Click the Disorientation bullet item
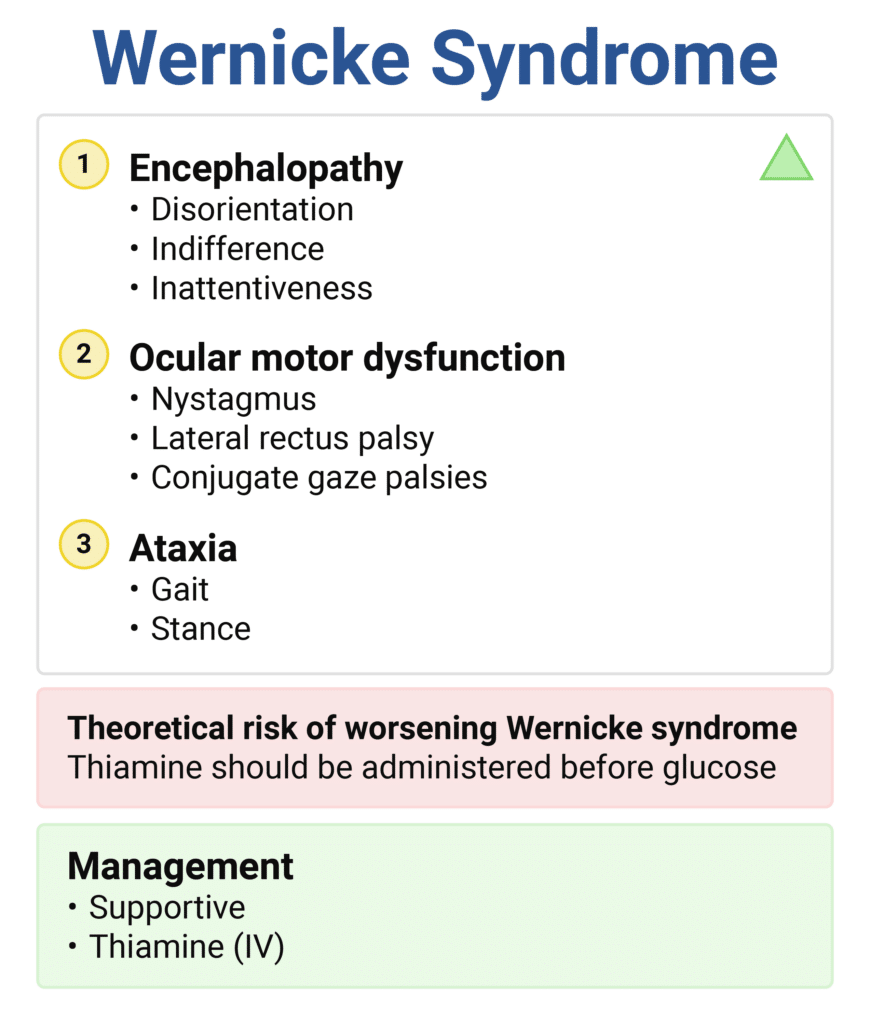Image resolution: width=870 pixels, height=1024 pixels. pyautogui.click(x=252, y=209)
